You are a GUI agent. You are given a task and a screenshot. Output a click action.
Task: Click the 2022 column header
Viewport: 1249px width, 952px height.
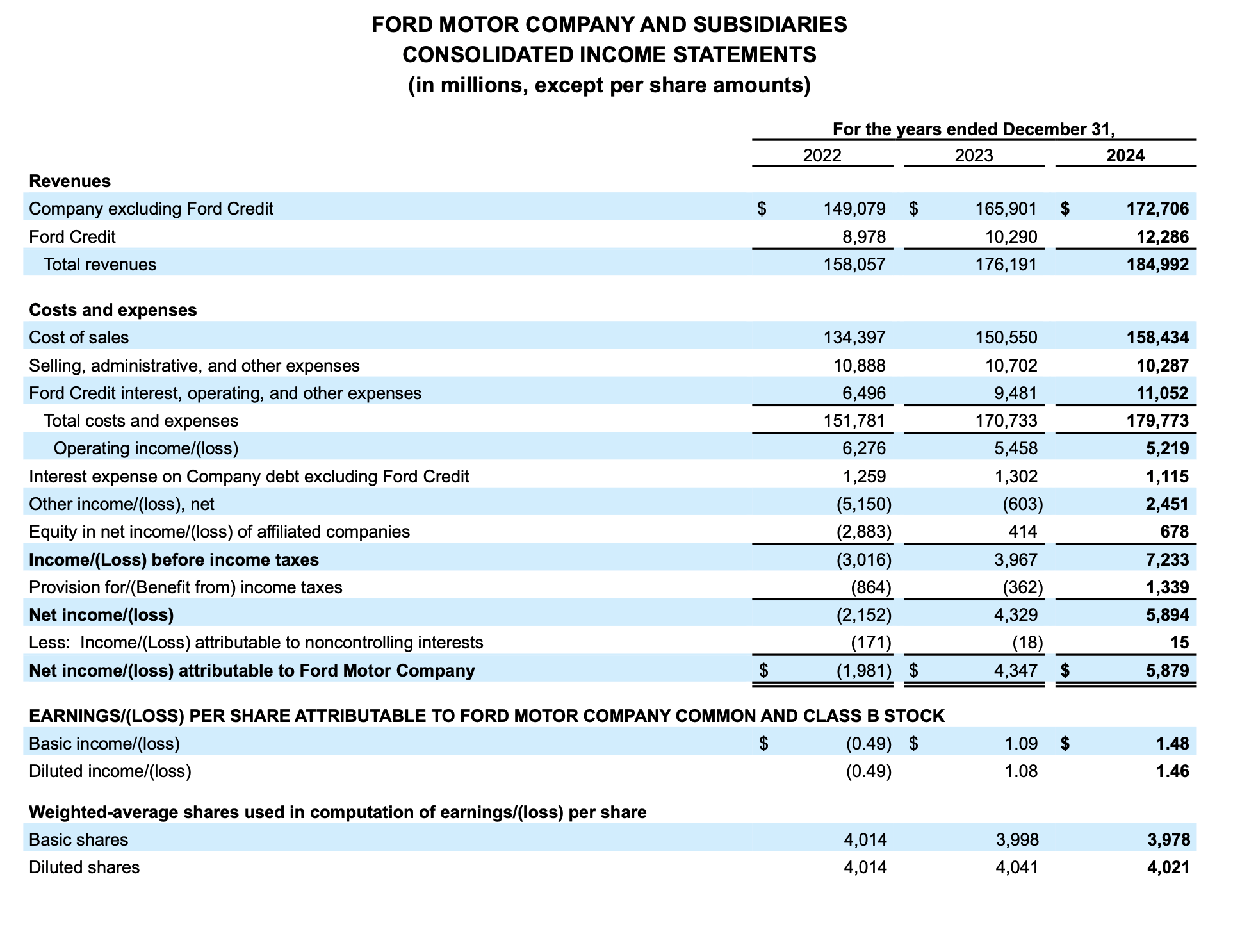coord(822,156)
